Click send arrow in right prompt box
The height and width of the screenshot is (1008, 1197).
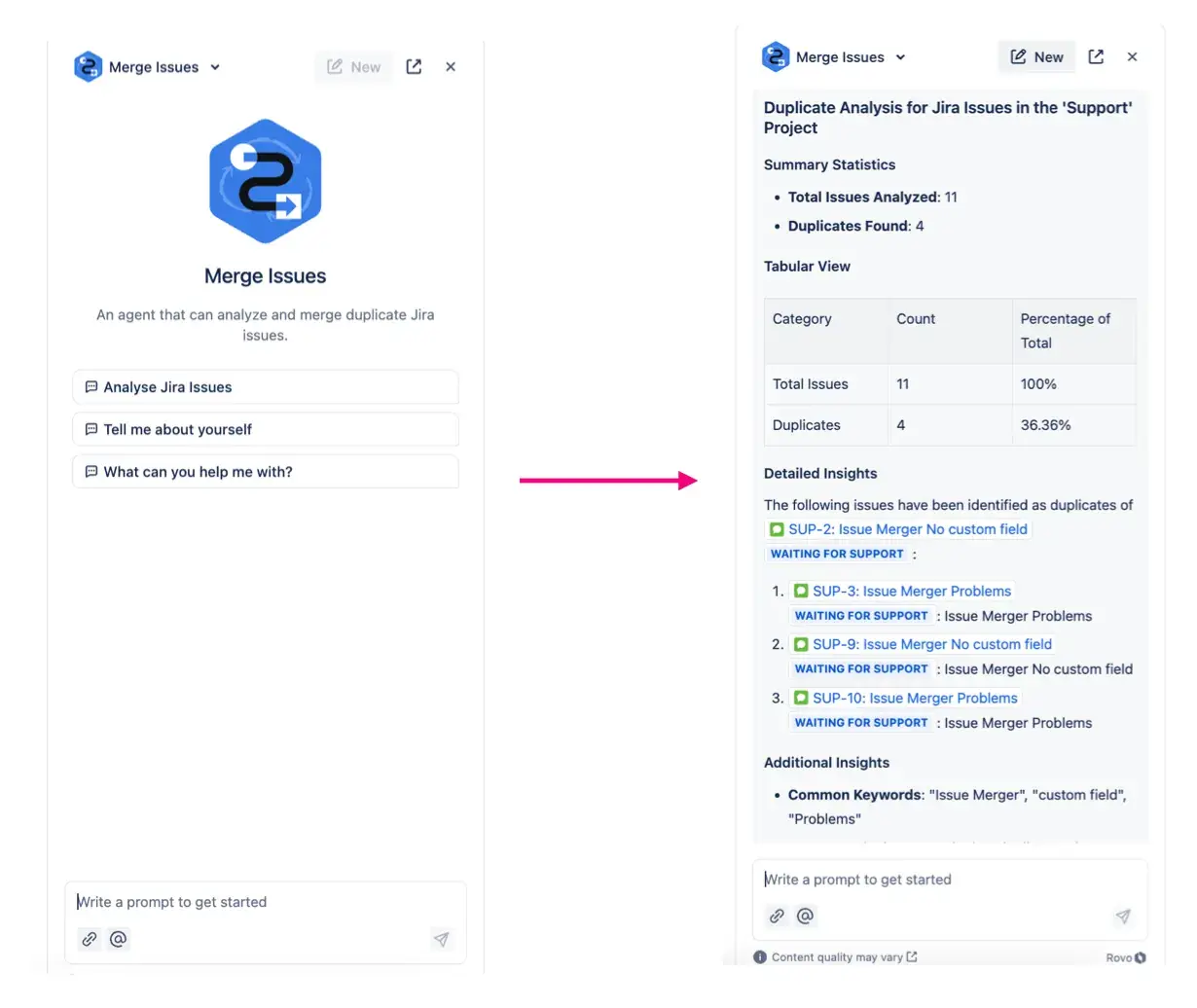(1123, 916)
